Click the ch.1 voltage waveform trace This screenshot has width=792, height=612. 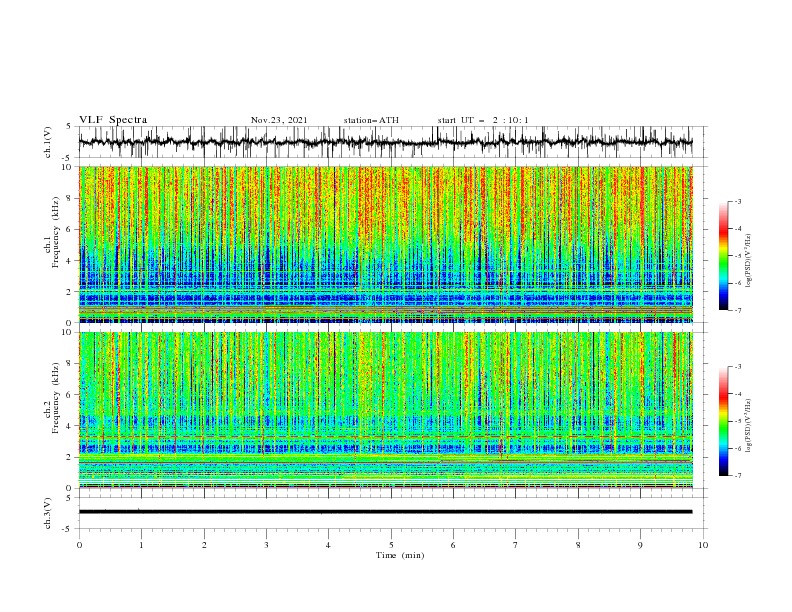[385, 142]
